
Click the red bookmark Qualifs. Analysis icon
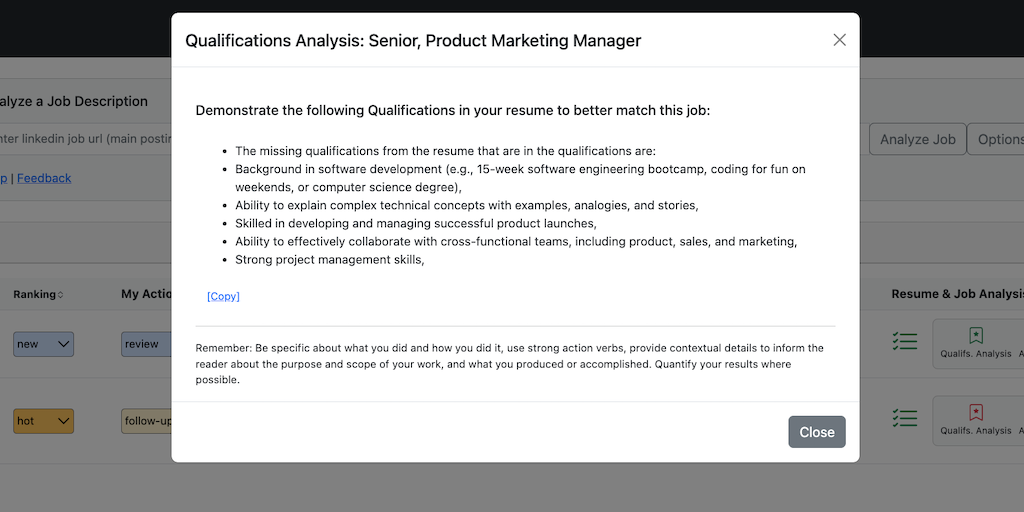coord(976,412)
